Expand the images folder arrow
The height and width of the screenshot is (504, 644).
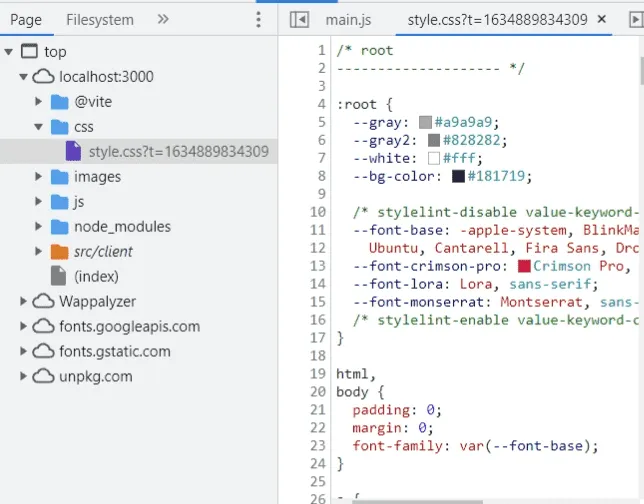[38, 177]
